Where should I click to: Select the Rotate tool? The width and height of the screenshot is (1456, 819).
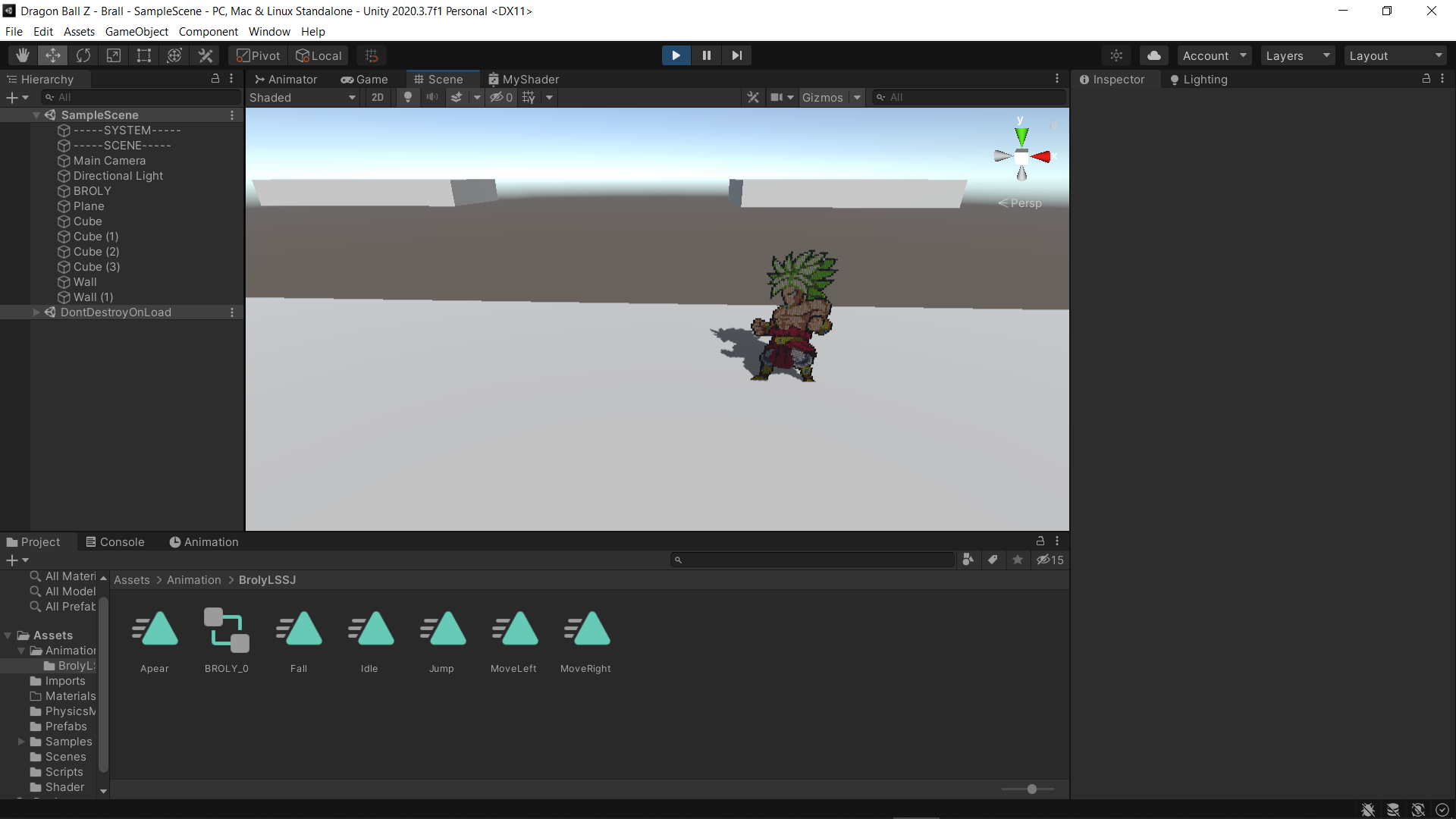(x=83, y=55)
